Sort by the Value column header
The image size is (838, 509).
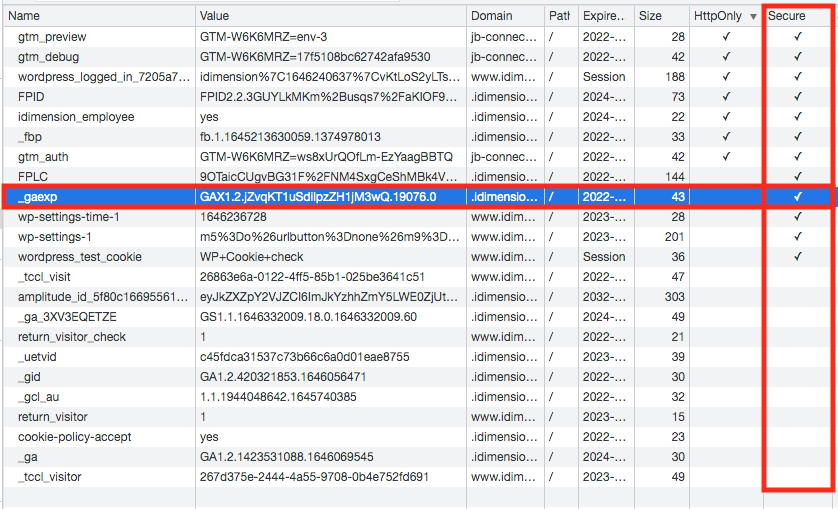331,16
